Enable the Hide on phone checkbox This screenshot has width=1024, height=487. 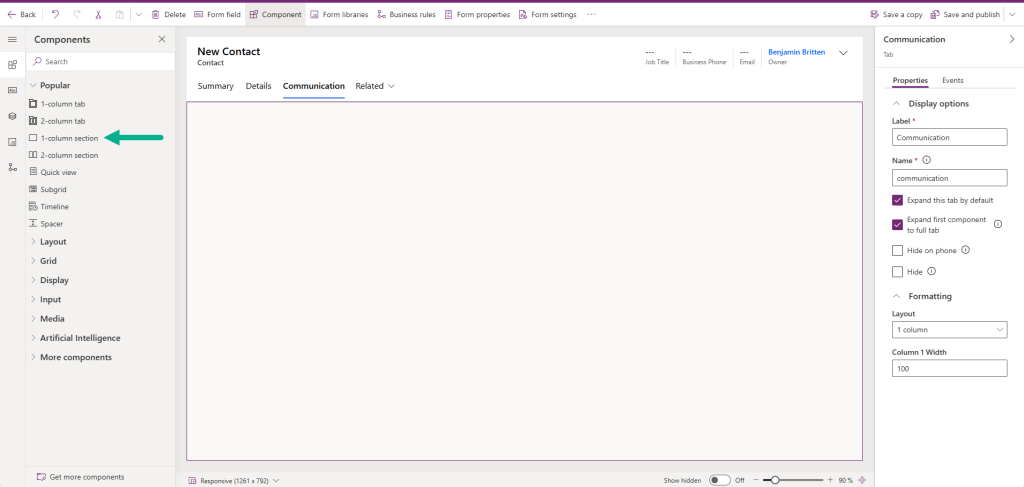coord(897,250)
